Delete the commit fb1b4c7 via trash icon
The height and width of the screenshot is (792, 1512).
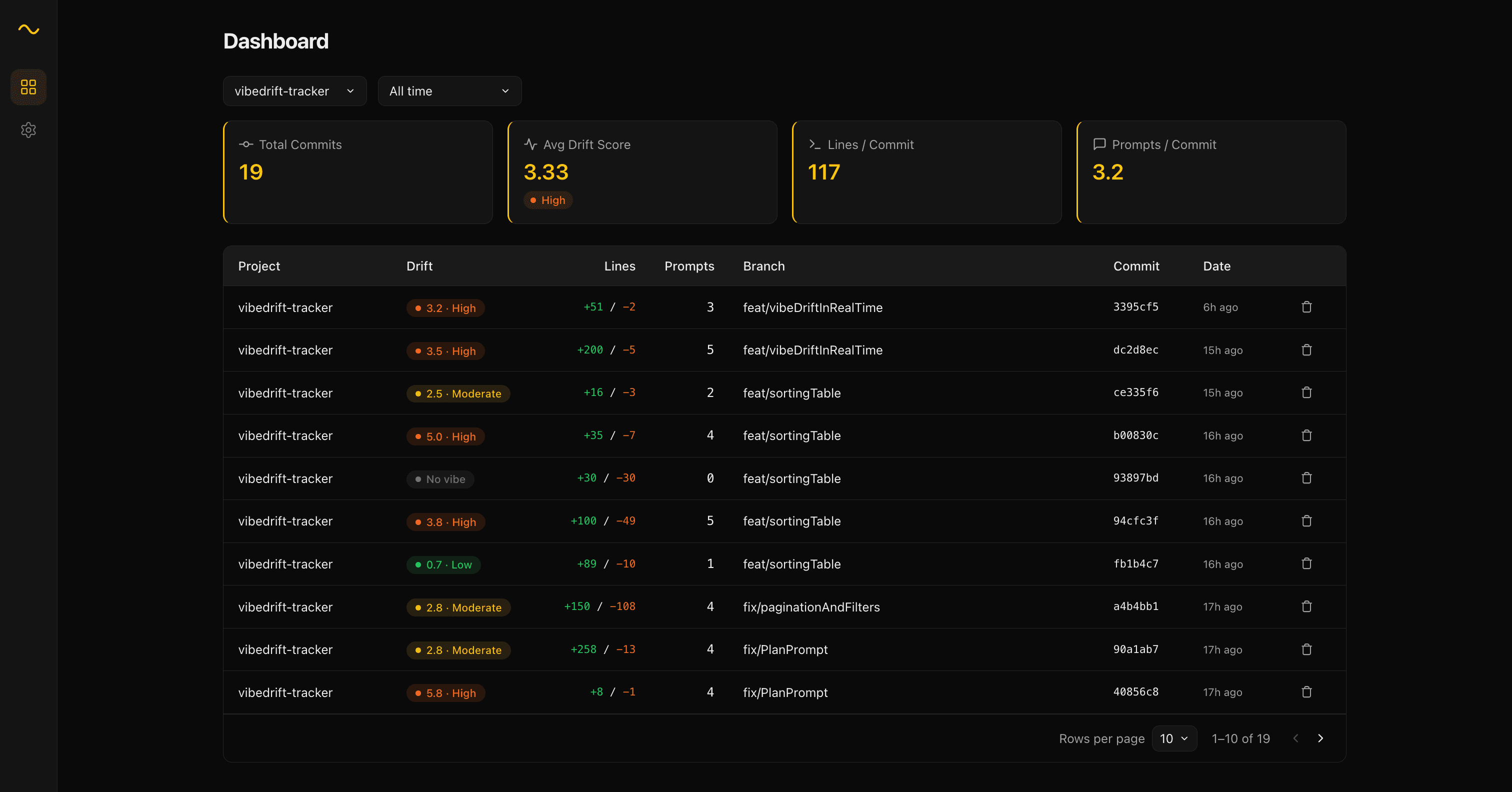pyautogui.click(x=1306, y=563)
